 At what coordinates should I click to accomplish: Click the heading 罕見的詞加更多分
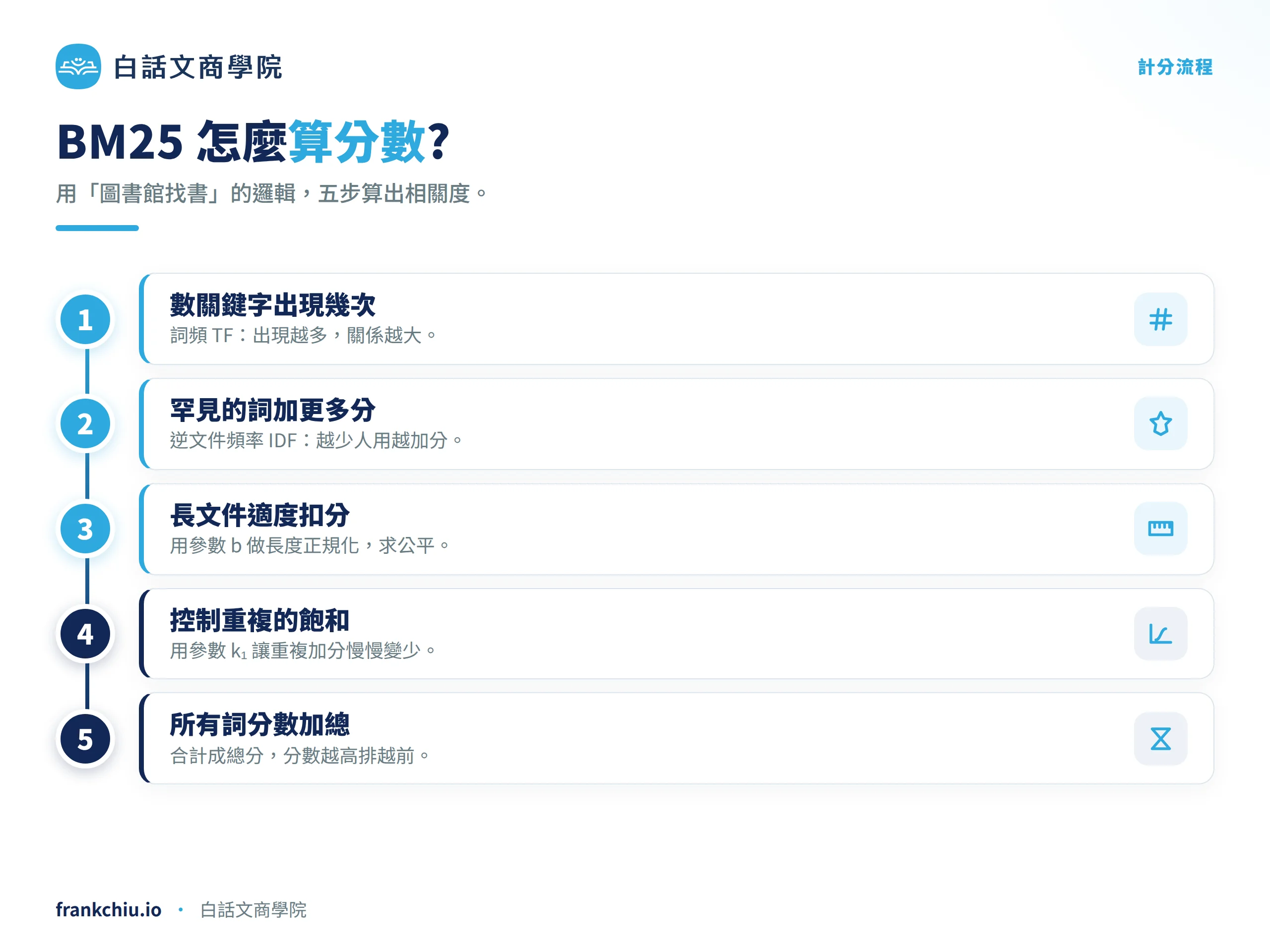[x=273, y=410]
